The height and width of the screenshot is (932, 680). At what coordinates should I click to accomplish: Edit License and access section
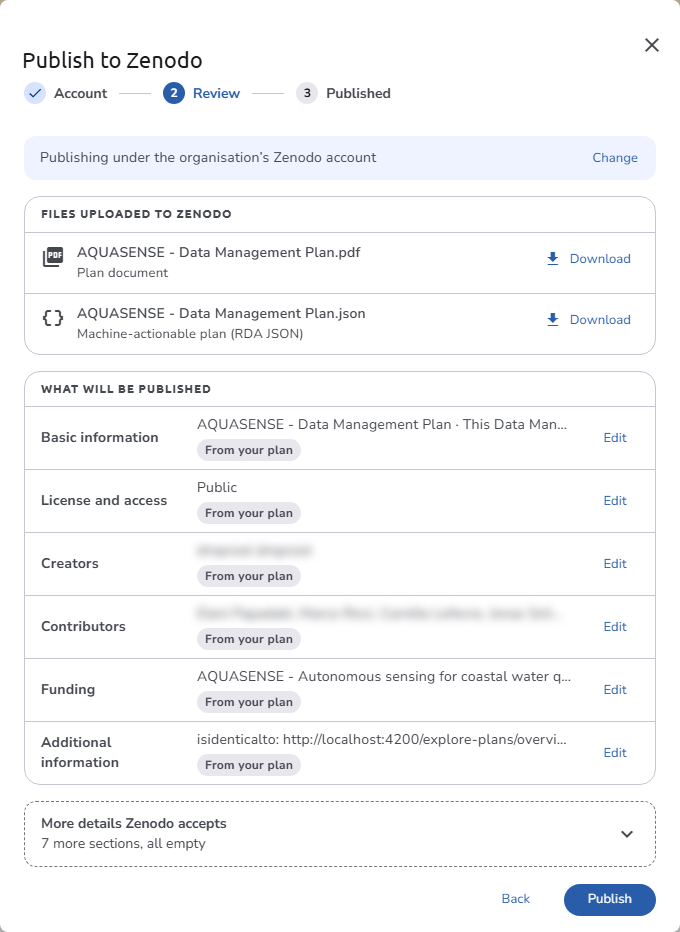(x=615, y=500)
